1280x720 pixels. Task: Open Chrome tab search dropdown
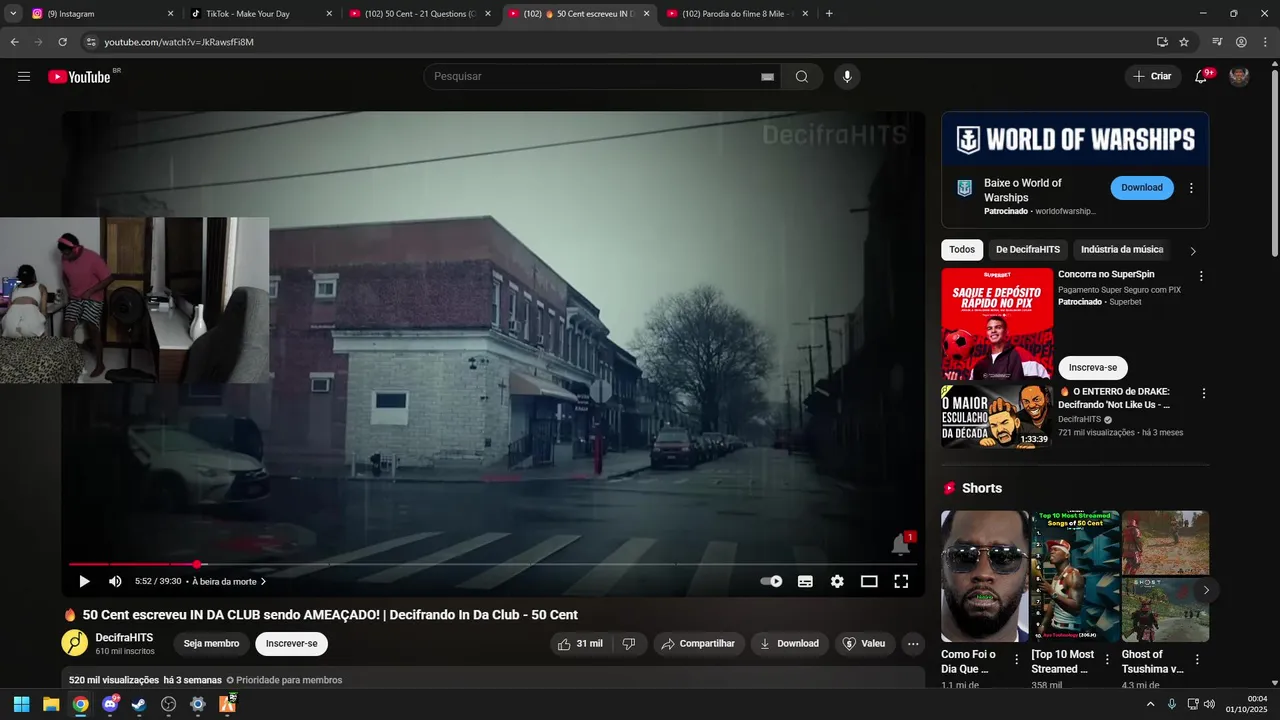[x=13, y=14]
